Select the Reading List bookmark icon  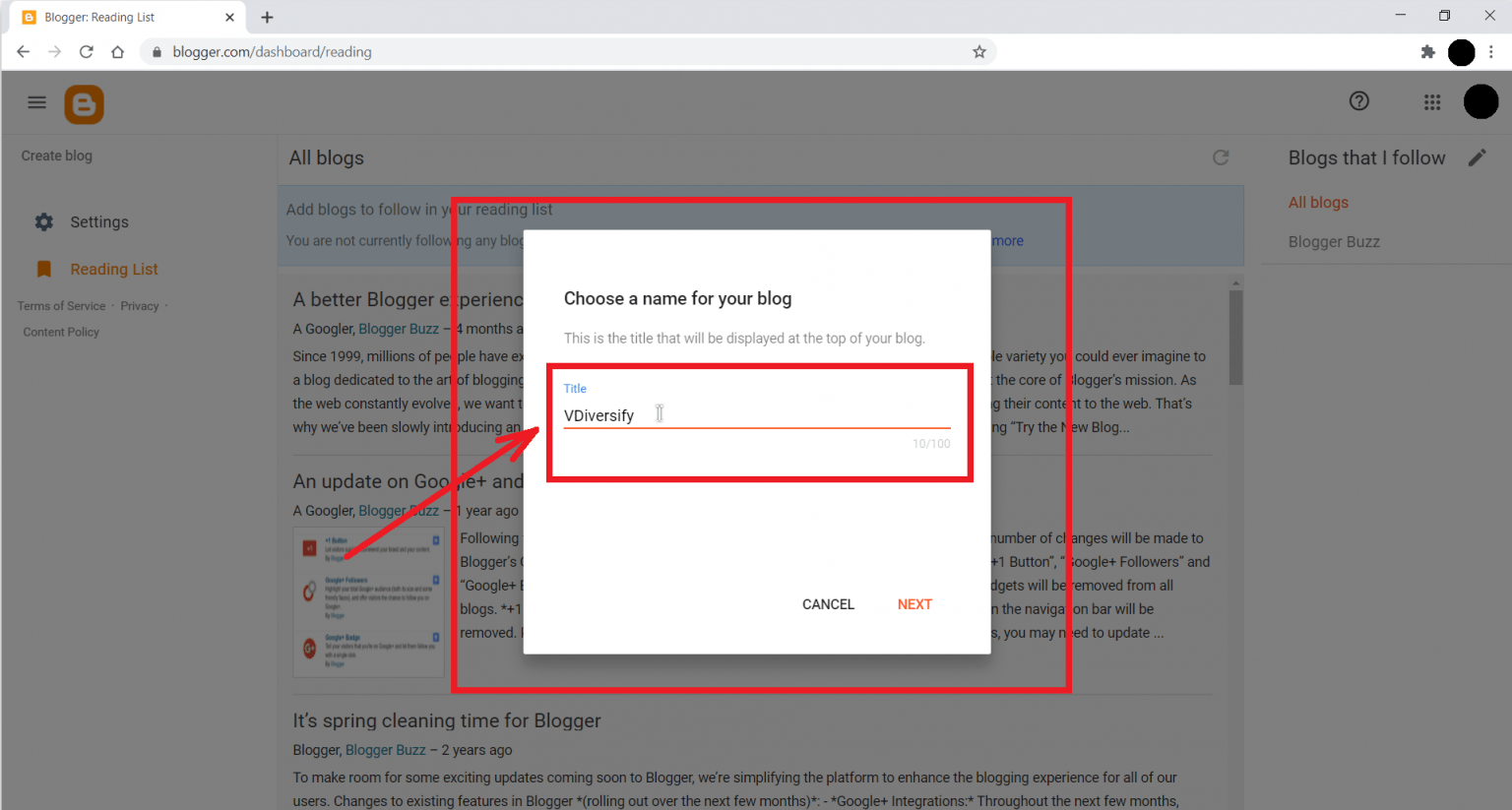(x=43, y=268)
